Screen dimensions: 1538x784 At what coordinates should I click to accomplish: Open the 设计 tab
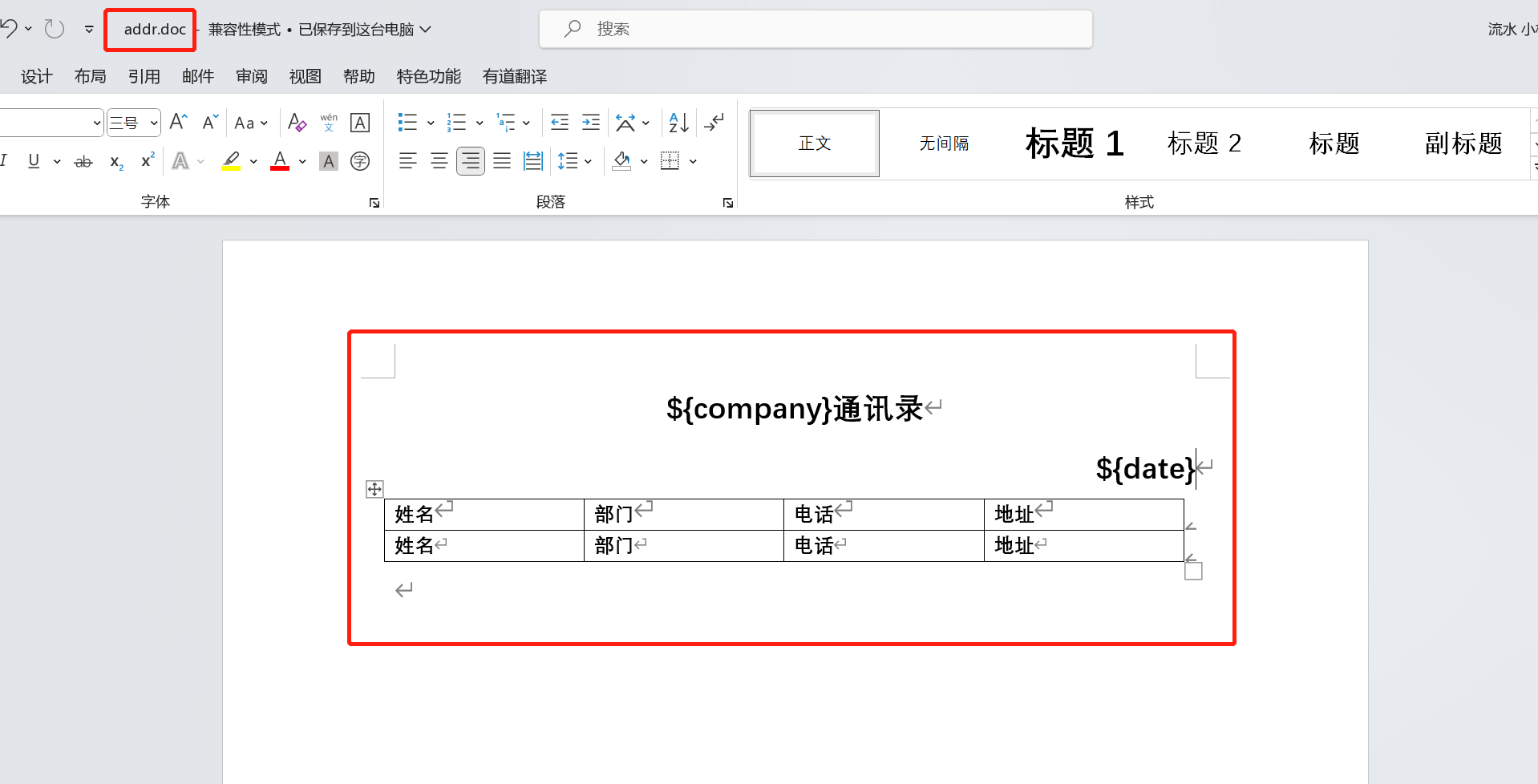click(x=37, y=76)
